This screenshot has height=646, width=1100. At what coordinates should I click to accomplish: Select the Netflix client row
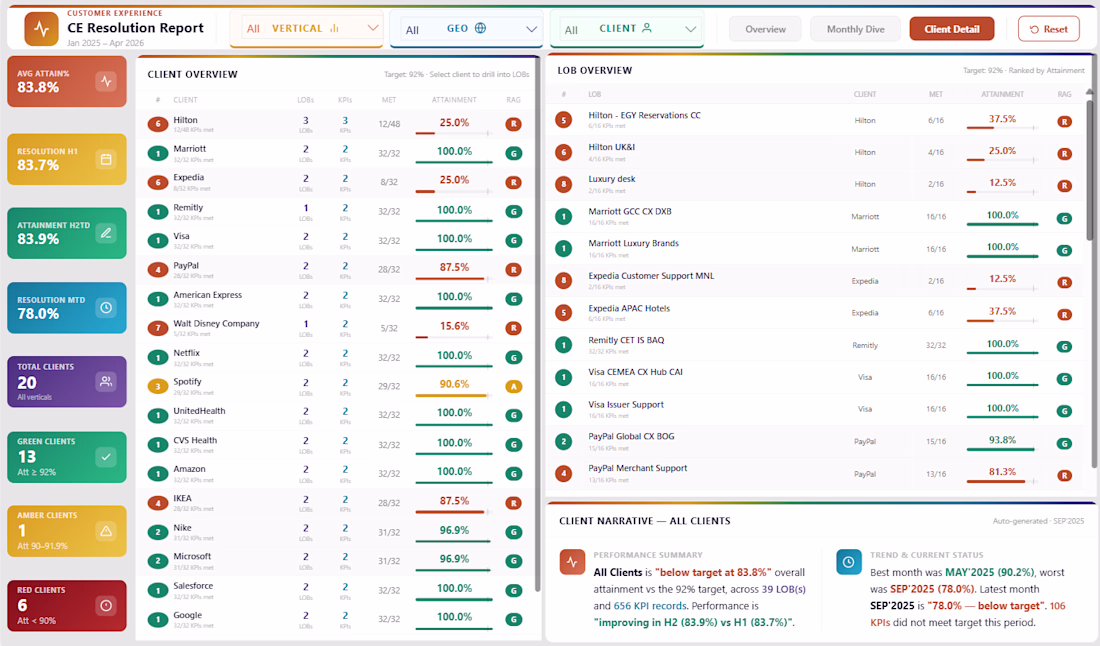click(335, 357)
